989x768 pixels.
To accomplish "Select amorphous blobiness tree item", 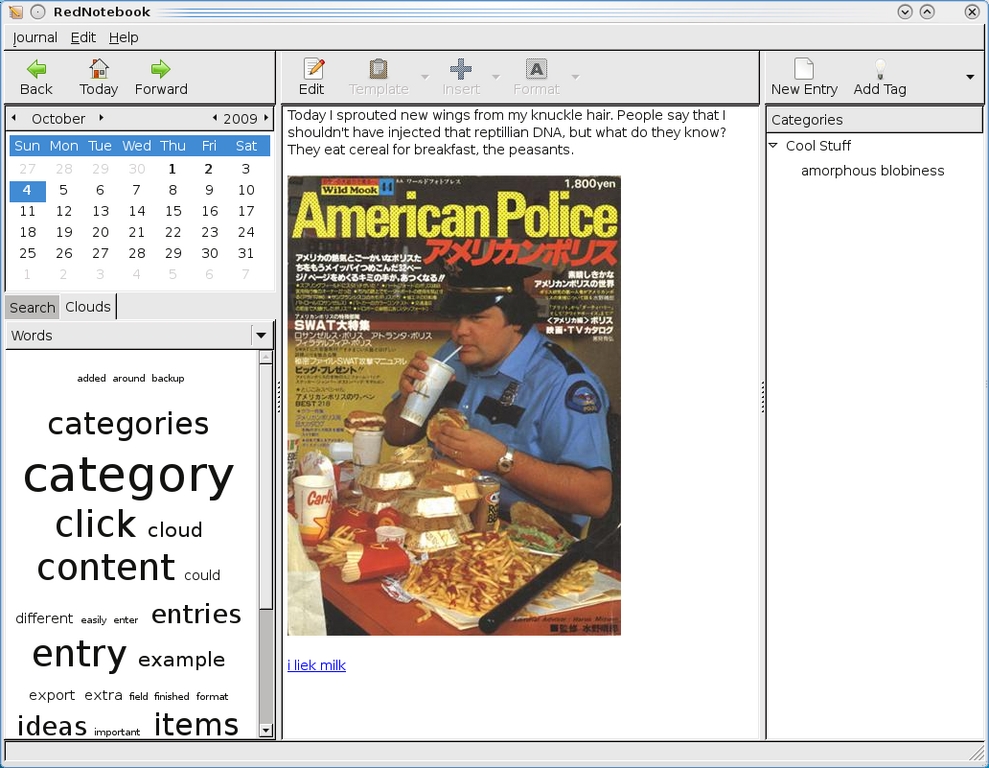I will (x=872, y=171).
